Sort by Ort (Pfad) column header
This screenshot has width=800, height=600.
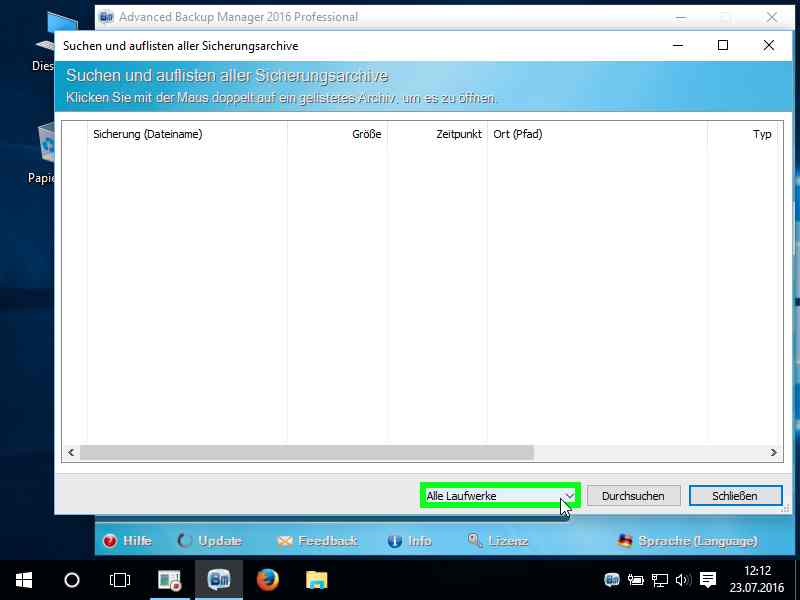pos(597,134)
